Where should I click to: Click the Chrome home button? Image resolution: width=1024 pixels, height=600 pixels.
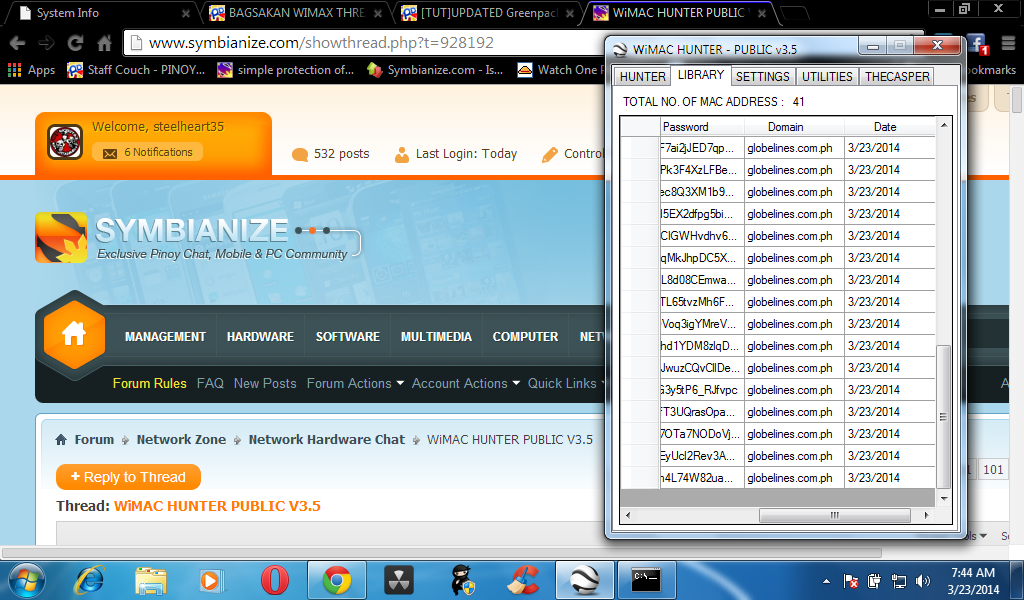[x=104, y=43]
